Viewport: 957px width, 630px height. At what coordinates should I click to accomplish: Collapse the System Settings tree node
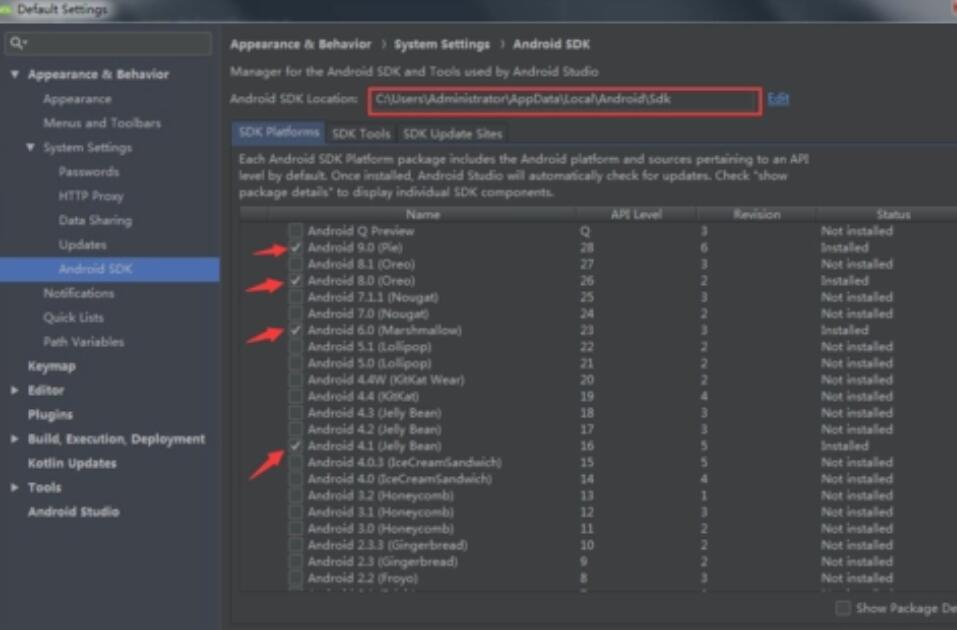(31, 148)
